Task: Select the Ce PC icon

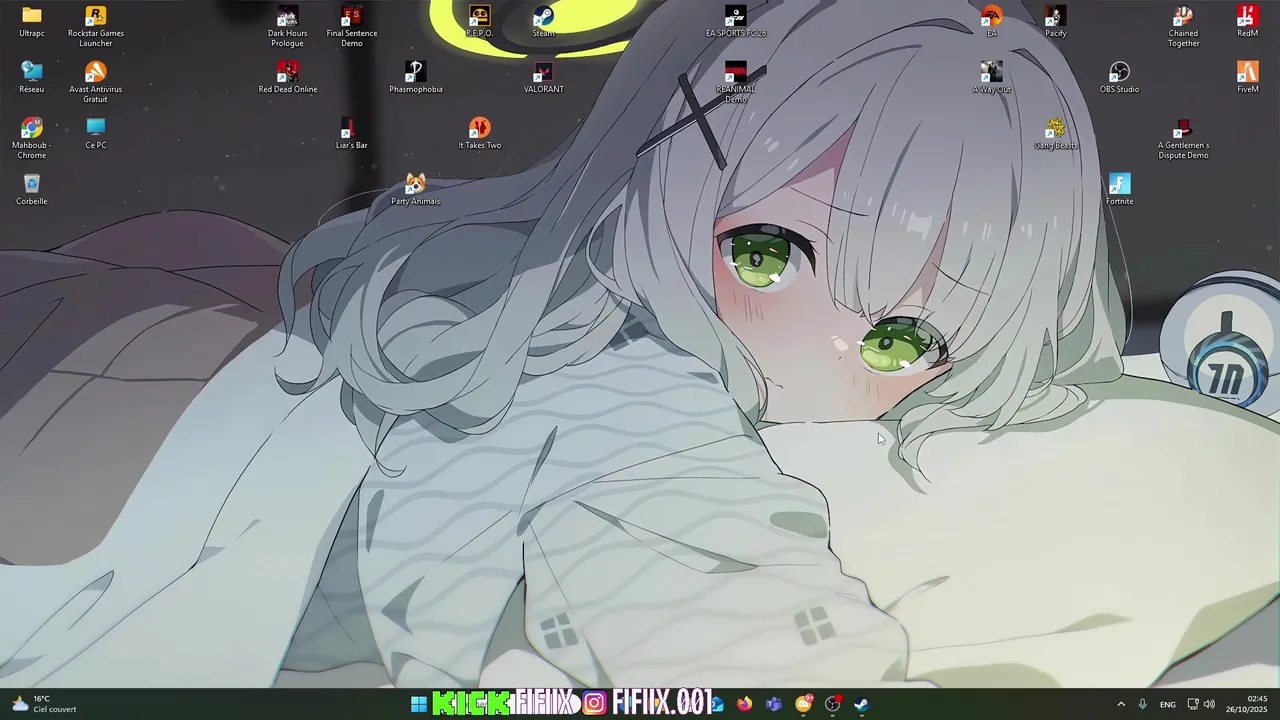Action: pos(96,134)
